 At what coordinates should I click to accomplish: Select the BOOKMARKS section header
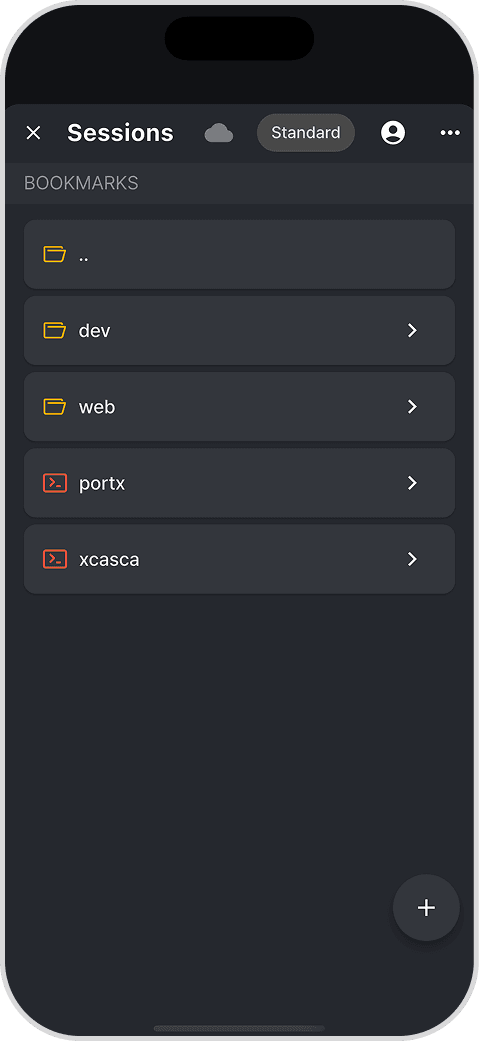click(81, 183)
